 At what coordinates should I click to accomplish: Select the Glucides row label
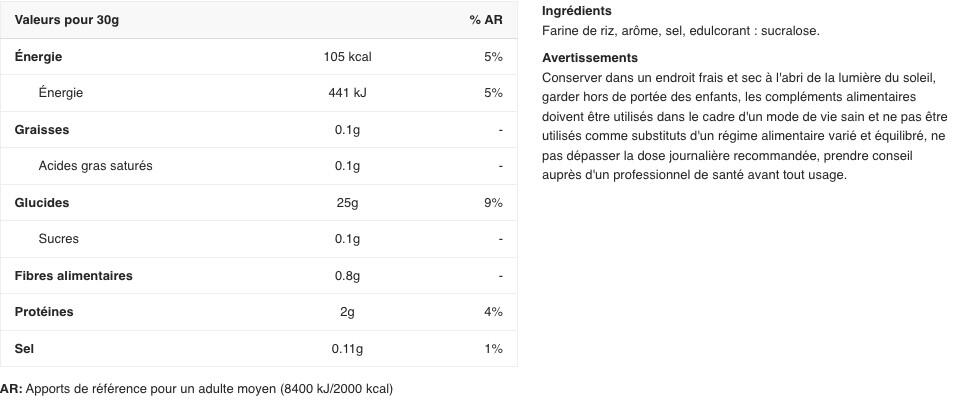[x=42, y=203]
